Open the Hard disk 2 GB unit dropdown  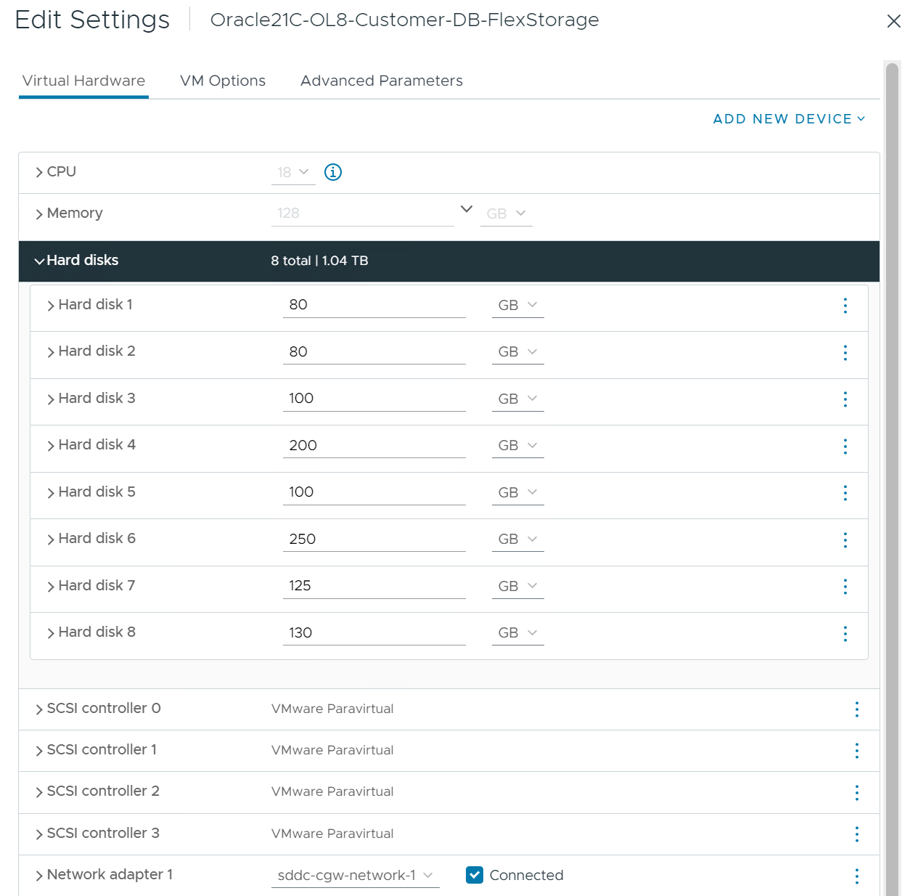click(517, 352)
